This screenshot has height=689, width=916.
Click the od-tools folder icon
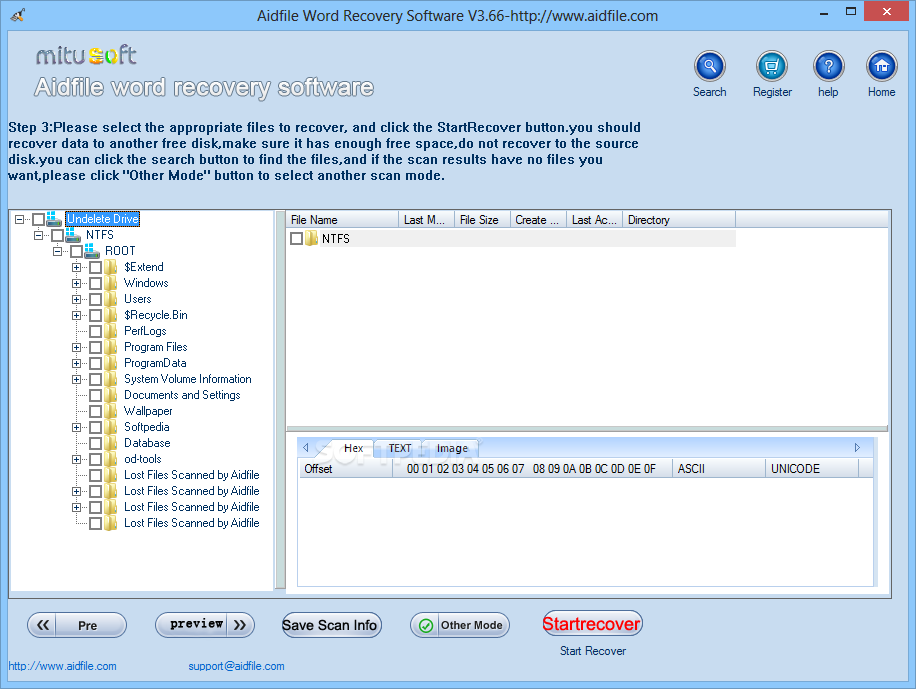pyautogui.click(x=110, y=459)
